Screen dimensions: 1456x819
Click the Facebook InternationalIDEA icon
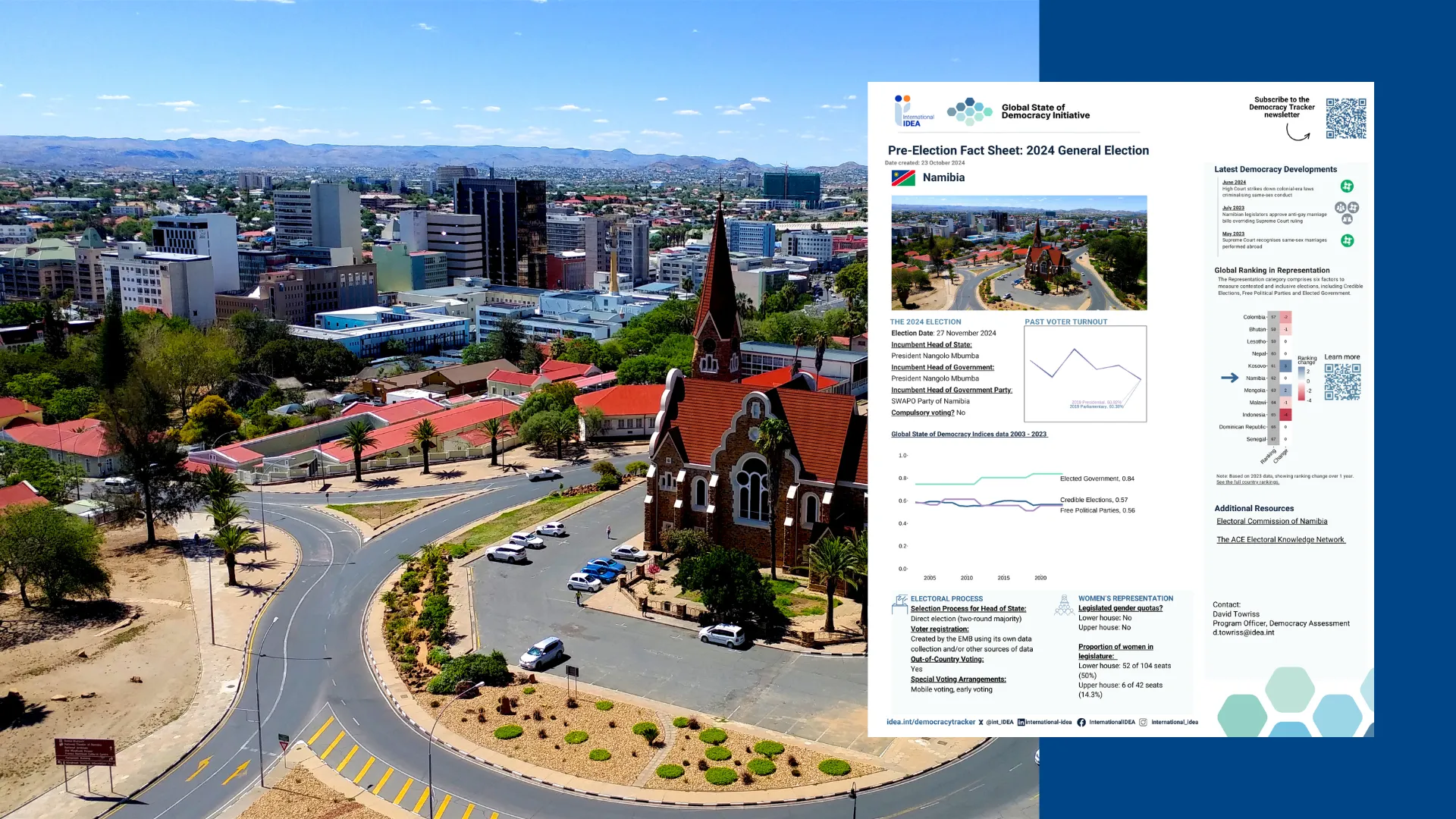(x=1081, y=723)
